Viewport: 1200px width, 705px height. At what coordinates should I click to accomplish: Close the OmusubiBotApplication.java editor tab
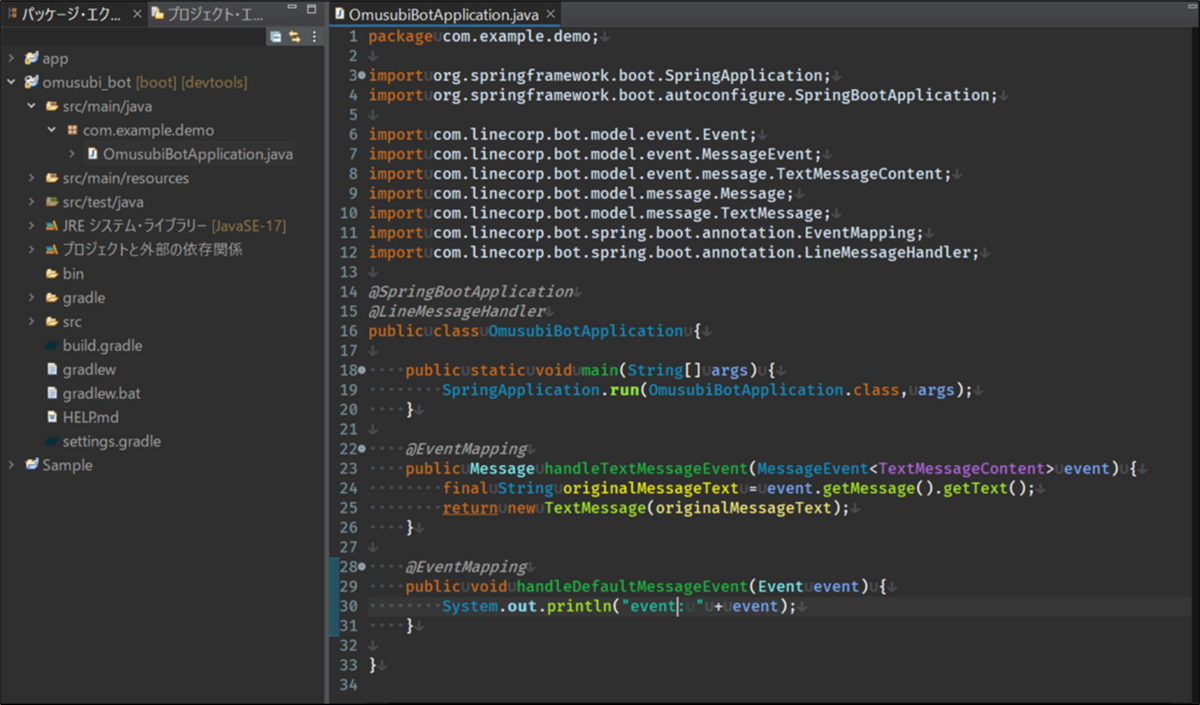[550, 14]
